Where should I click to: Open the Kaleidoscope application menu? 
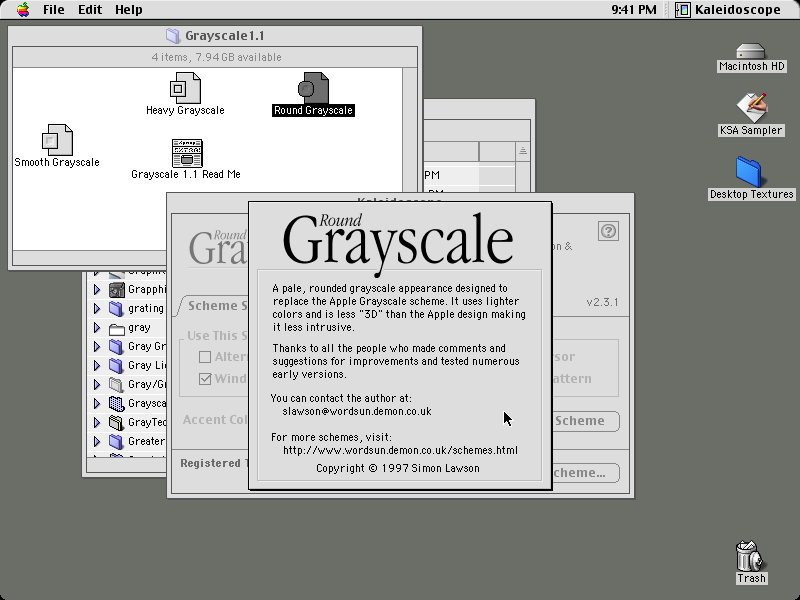click(728, 10)
